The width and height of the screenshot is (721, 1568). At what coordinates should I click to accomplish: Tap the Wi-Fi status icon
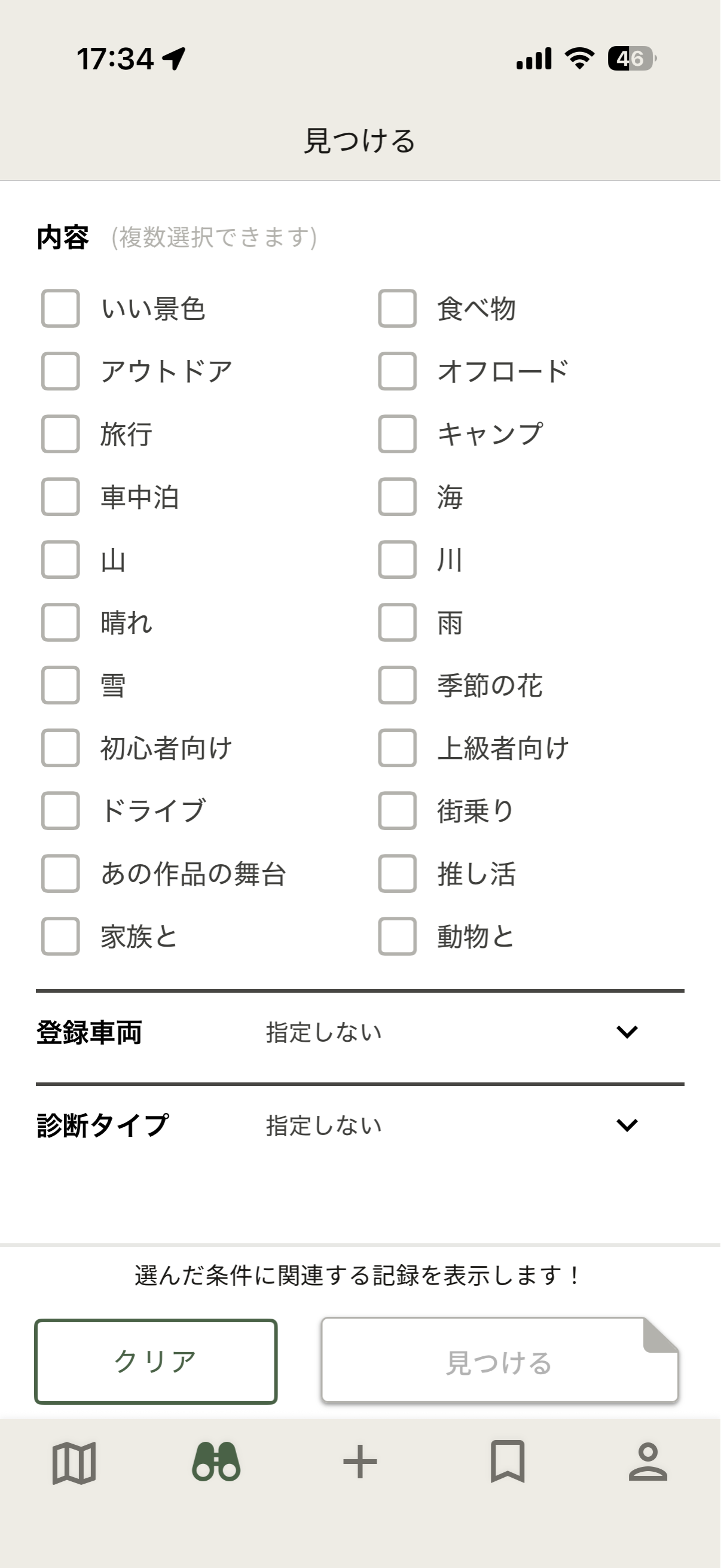coord(579,59)
